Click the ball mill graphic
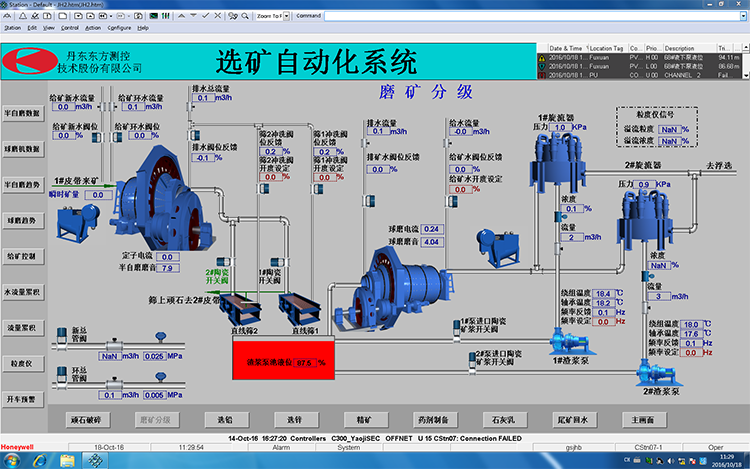The width and height of the screenshot is (750, 469). pyautogui.click(x=392, y=289)
